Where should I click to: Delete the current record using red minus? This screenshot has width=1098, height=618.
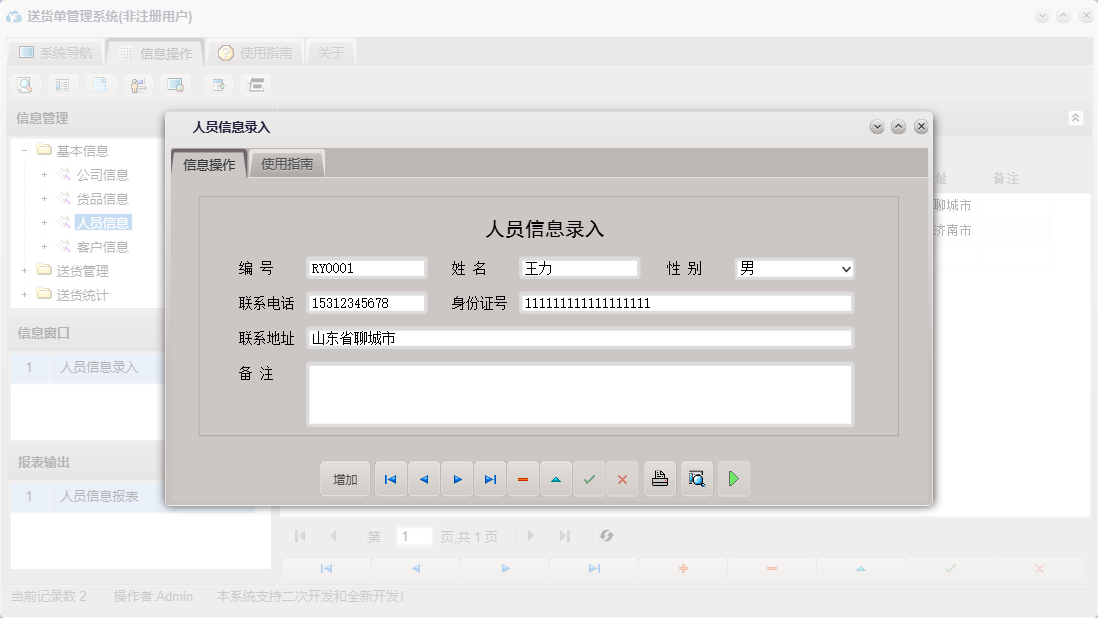[x=523, y=478]
